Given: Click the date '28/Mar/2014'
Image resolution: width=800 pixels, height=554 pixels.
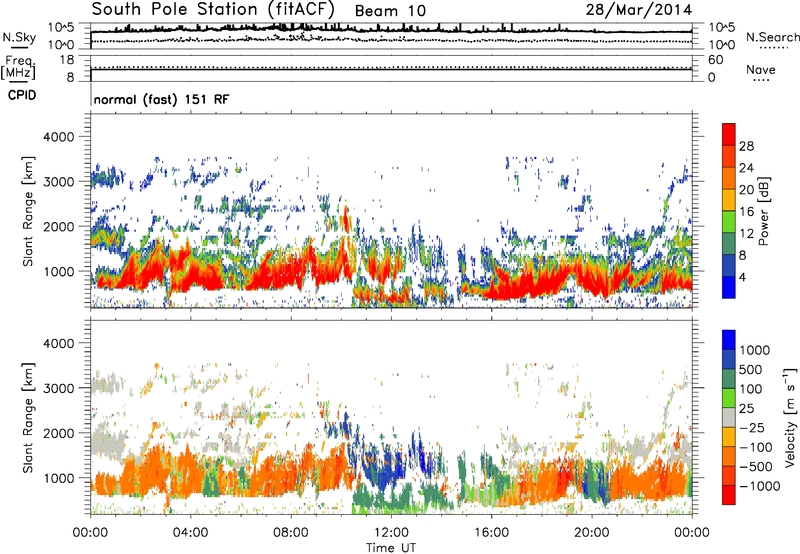Looking at the screenshot, I should [639, 10].
